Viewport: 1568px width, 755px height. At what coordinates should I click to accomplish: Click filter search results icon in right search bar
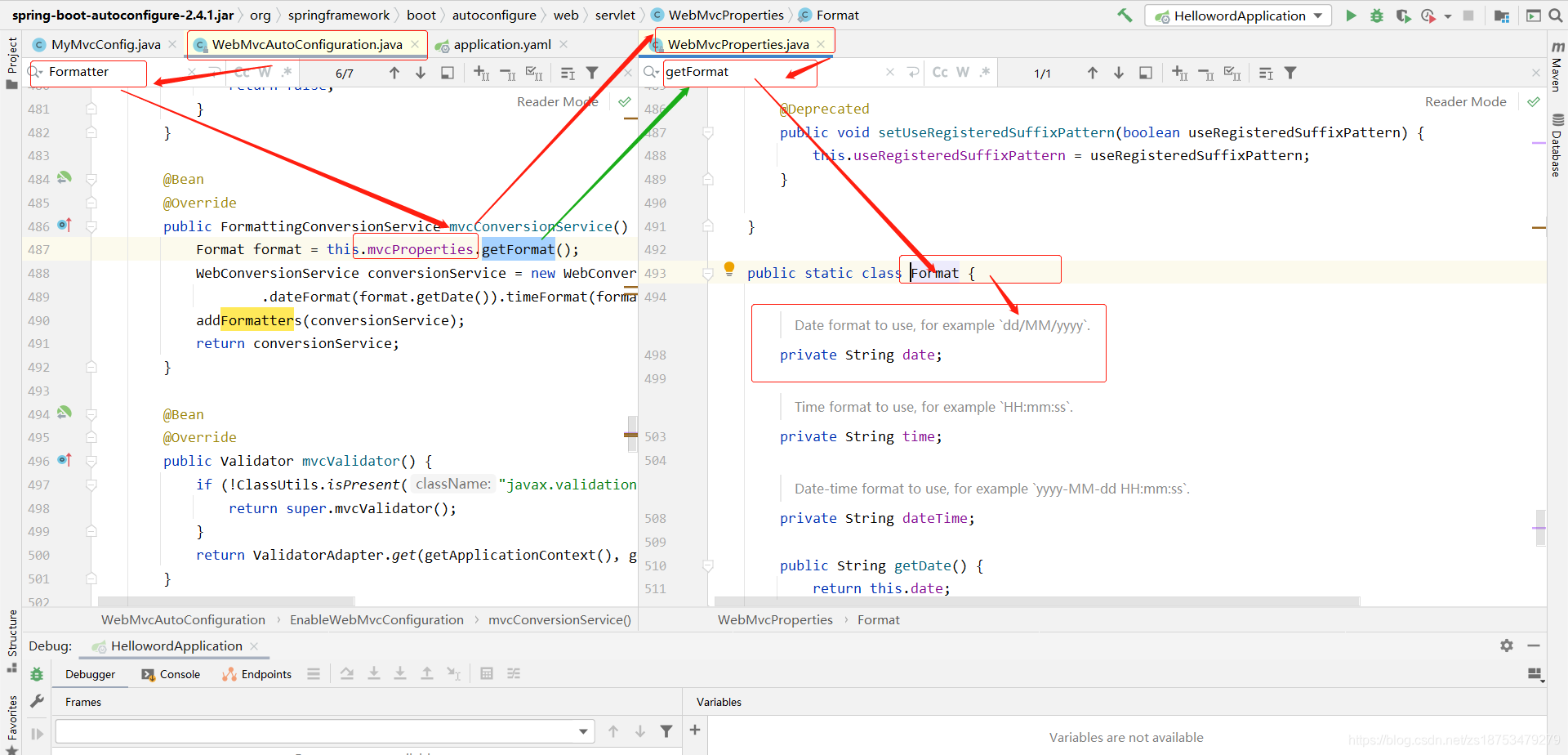click(1290, 73)
